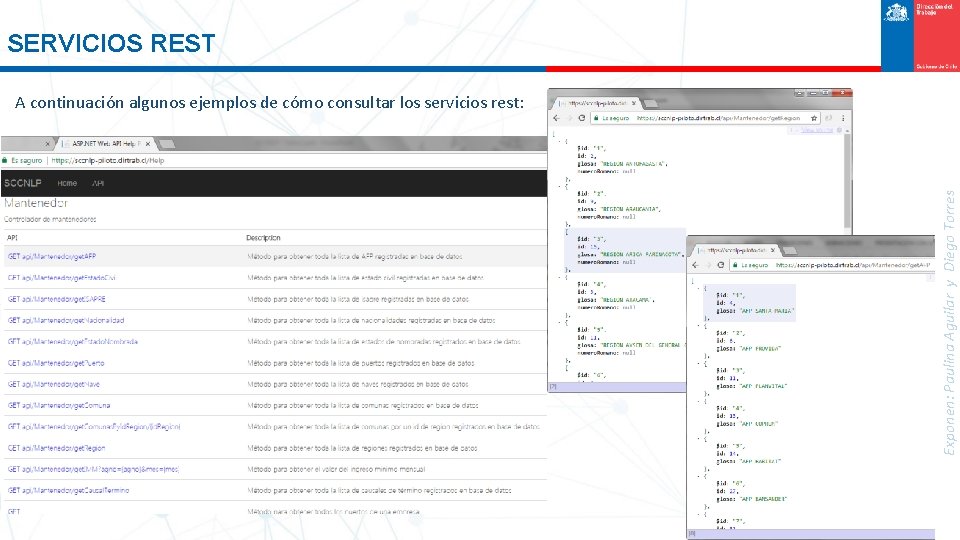
Task: Click secure padlock in getAFP address bar
Action: coord(735,265)
